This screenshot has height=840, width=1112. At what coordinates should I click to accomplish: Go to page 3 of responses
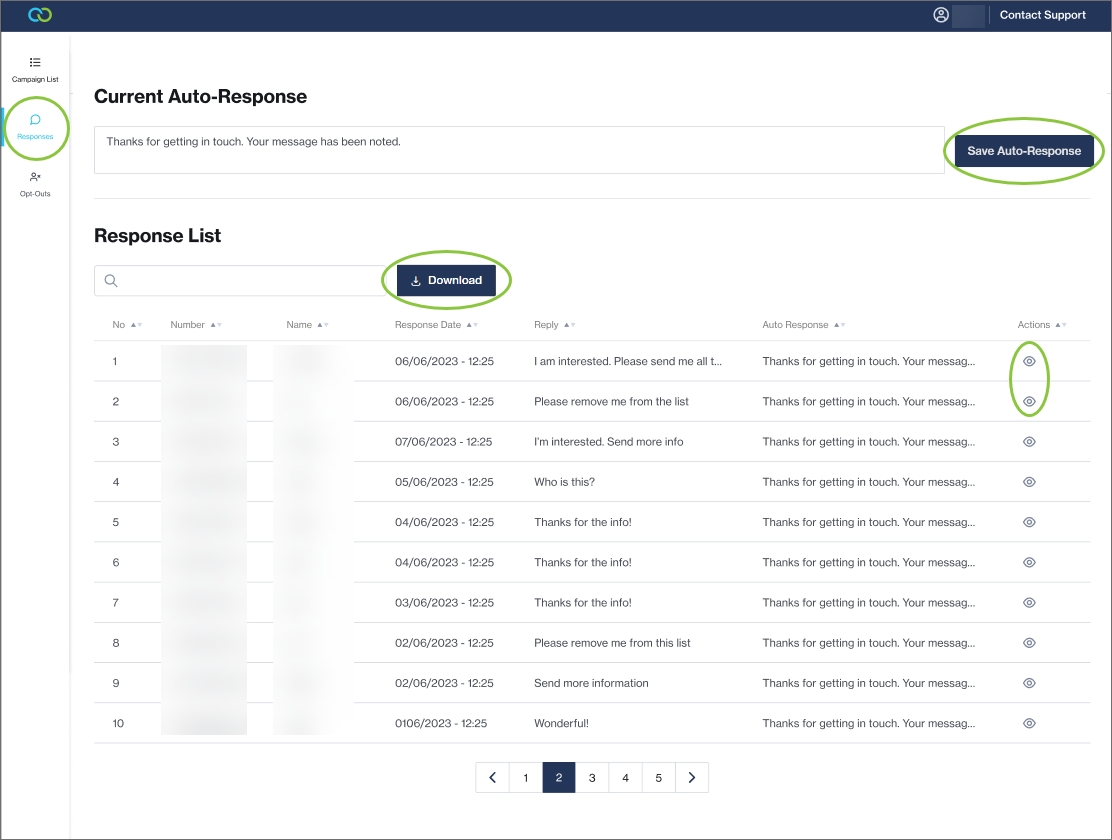(592, 777)
